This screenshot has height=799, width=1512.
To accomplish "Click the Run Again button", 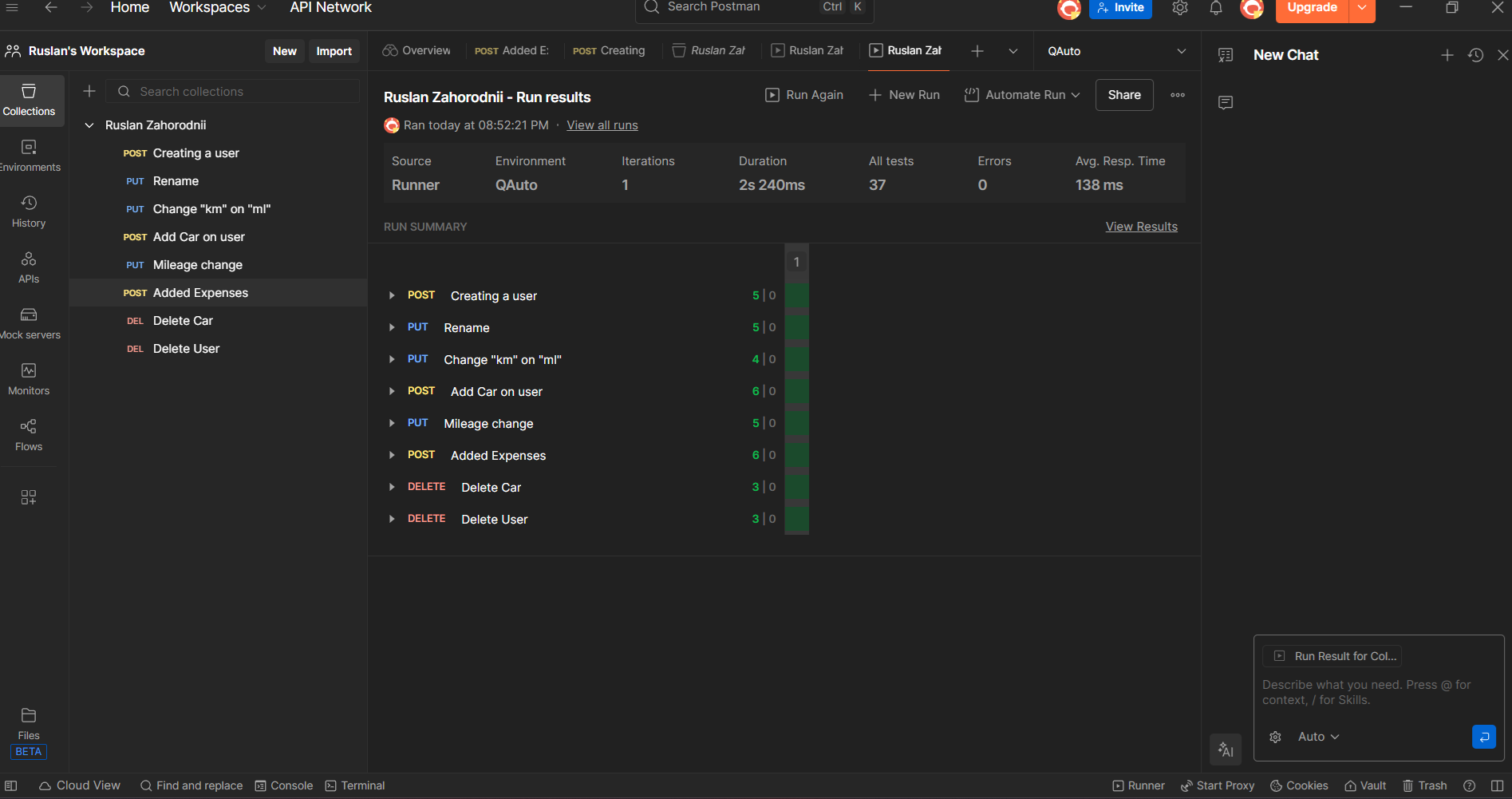I will point(804,95).
